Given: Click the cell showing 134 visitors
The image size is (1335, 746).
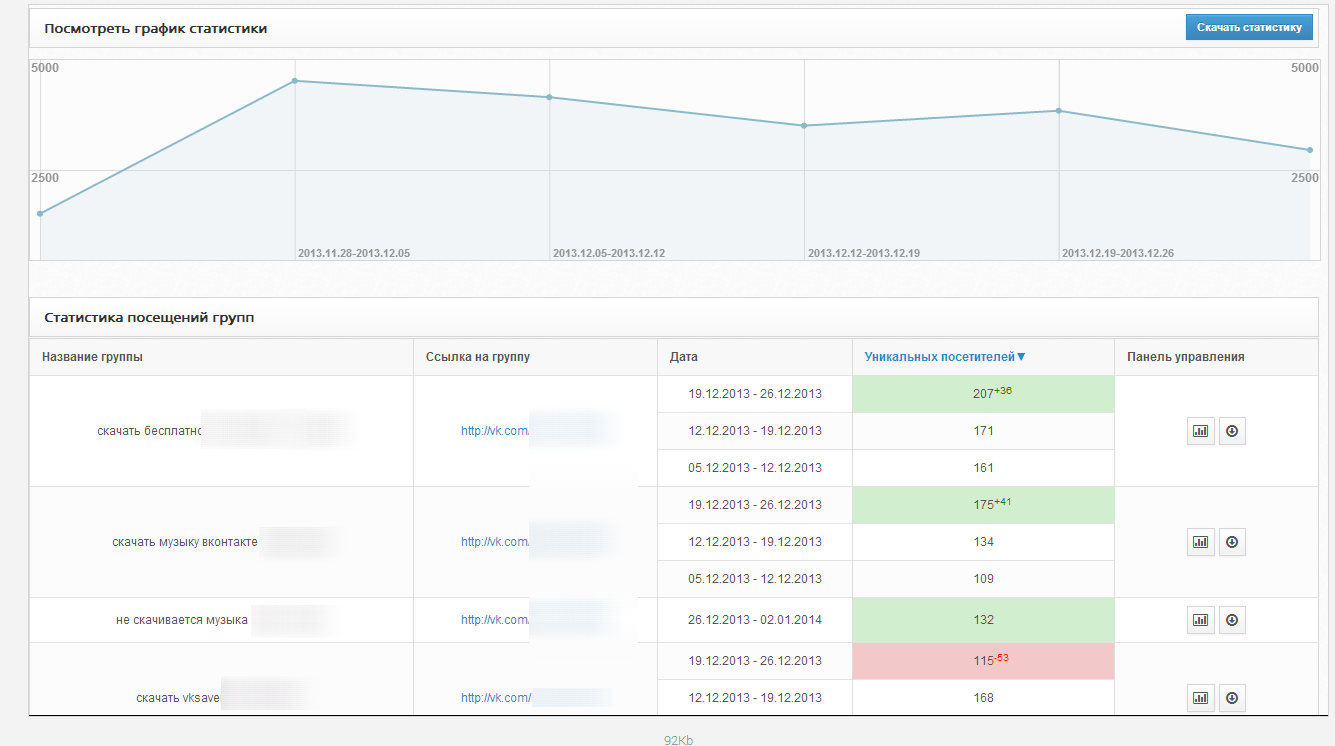Looking at the screenshot, I should click(x=983, y=542).
